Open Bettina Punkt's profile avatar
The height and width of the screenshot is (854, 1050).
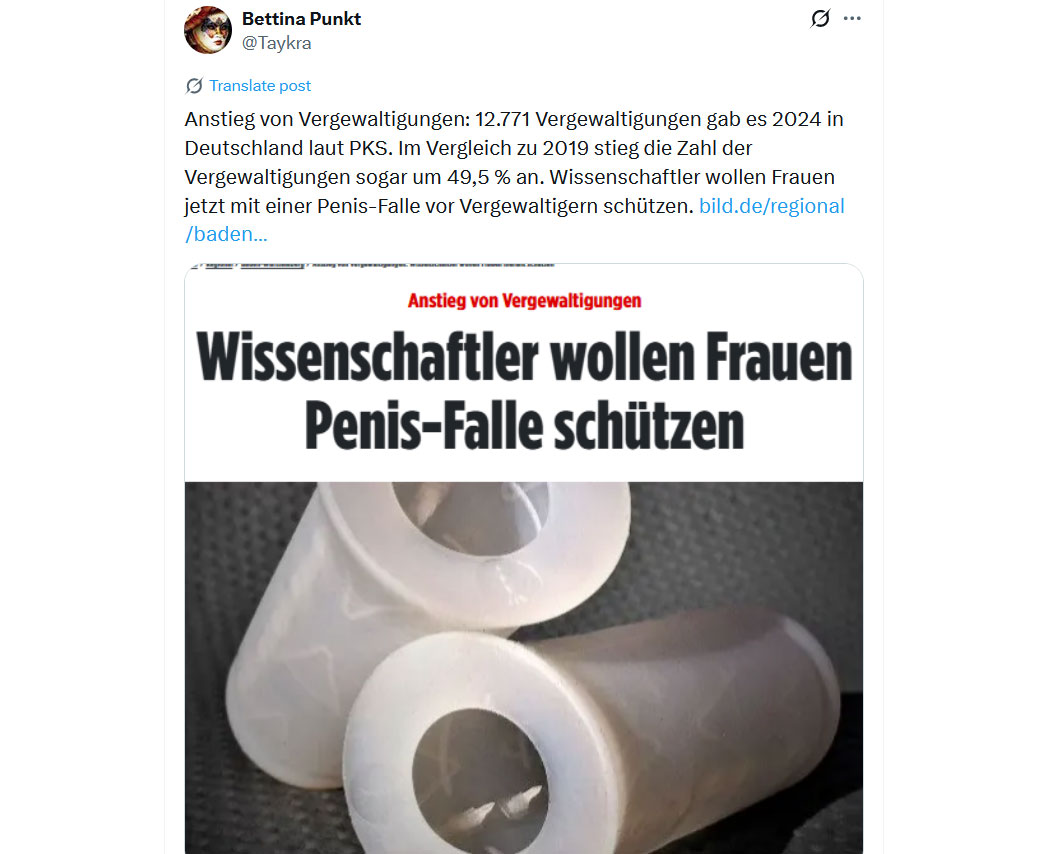point(208,30)
